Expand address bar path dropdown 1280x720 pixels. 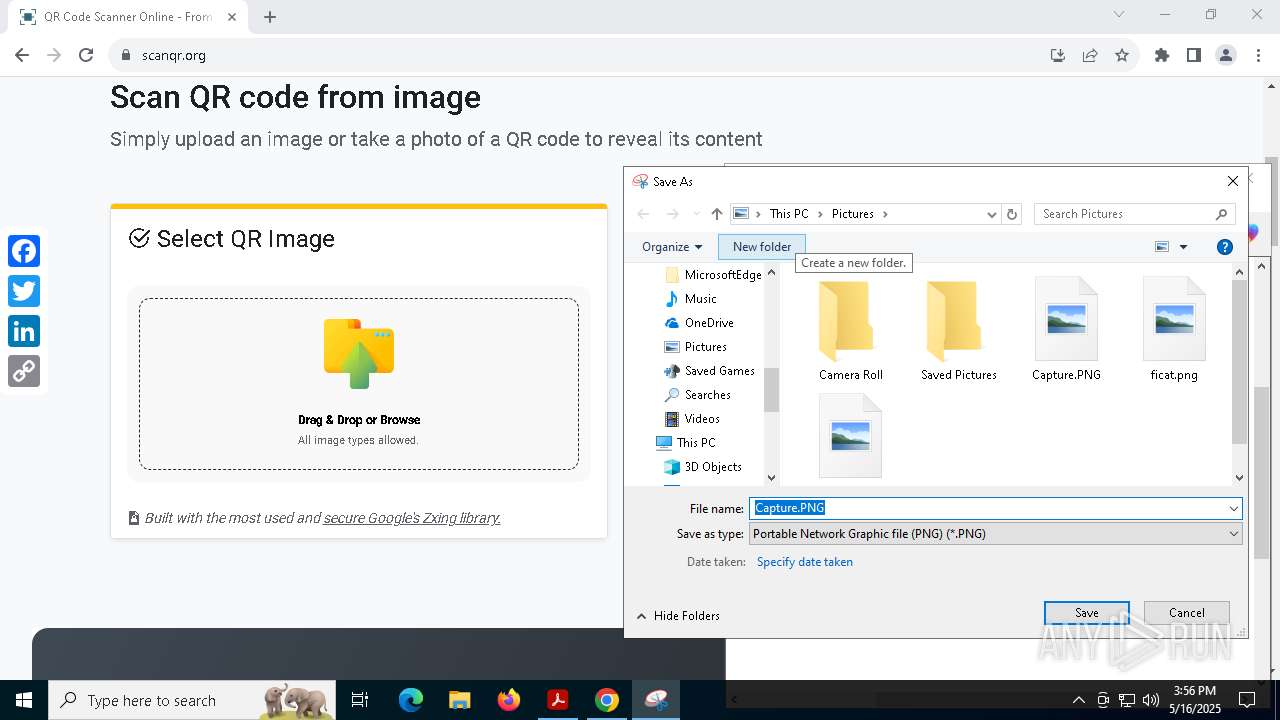[992, 214]
